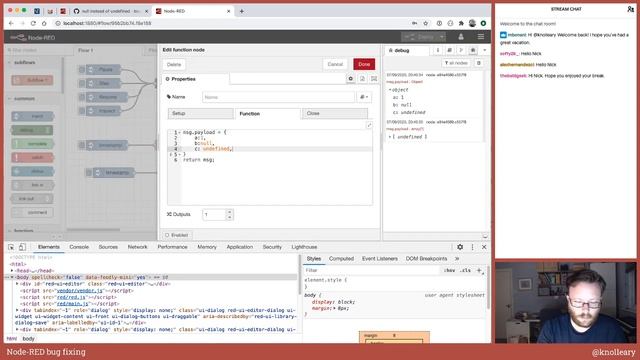Switch to GitHub null instead of undefined tab
The image size is (640, 360).
tap(111, 11)
